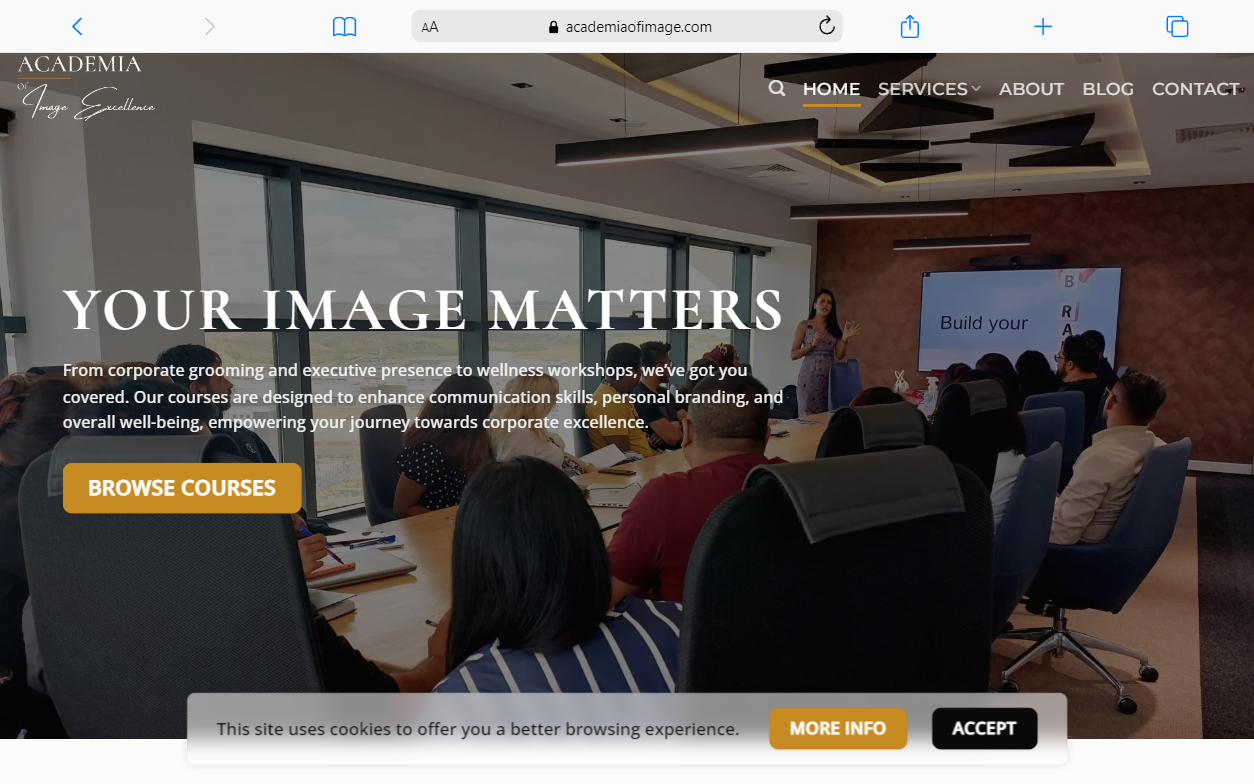
Task: Click the BROWSE COURSES button
Action: (x=182, y=488)
